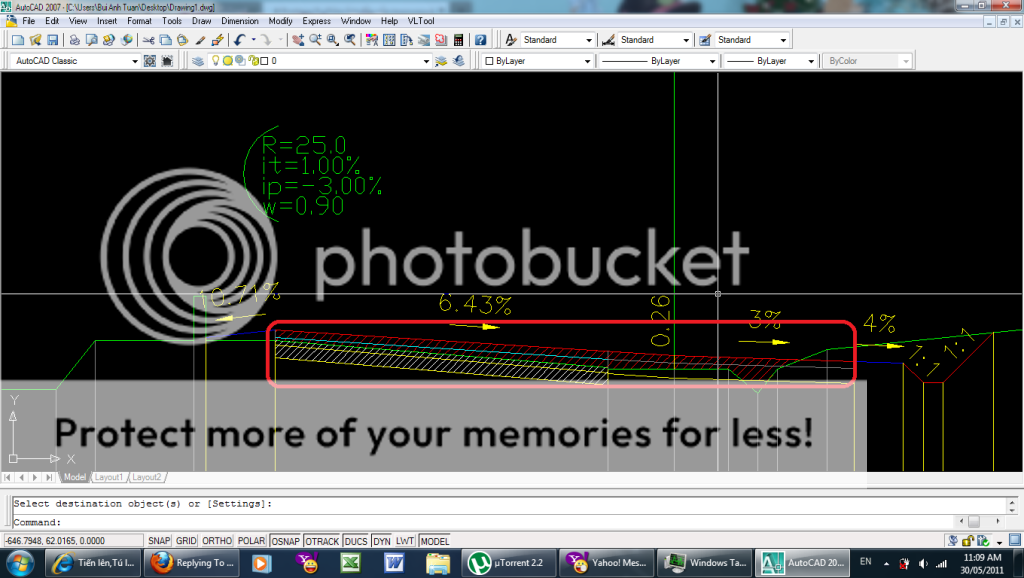This screenshot has height=578, width=1024.
Task: Click the 3D DWF globe icon
Action: click(127, 40)
